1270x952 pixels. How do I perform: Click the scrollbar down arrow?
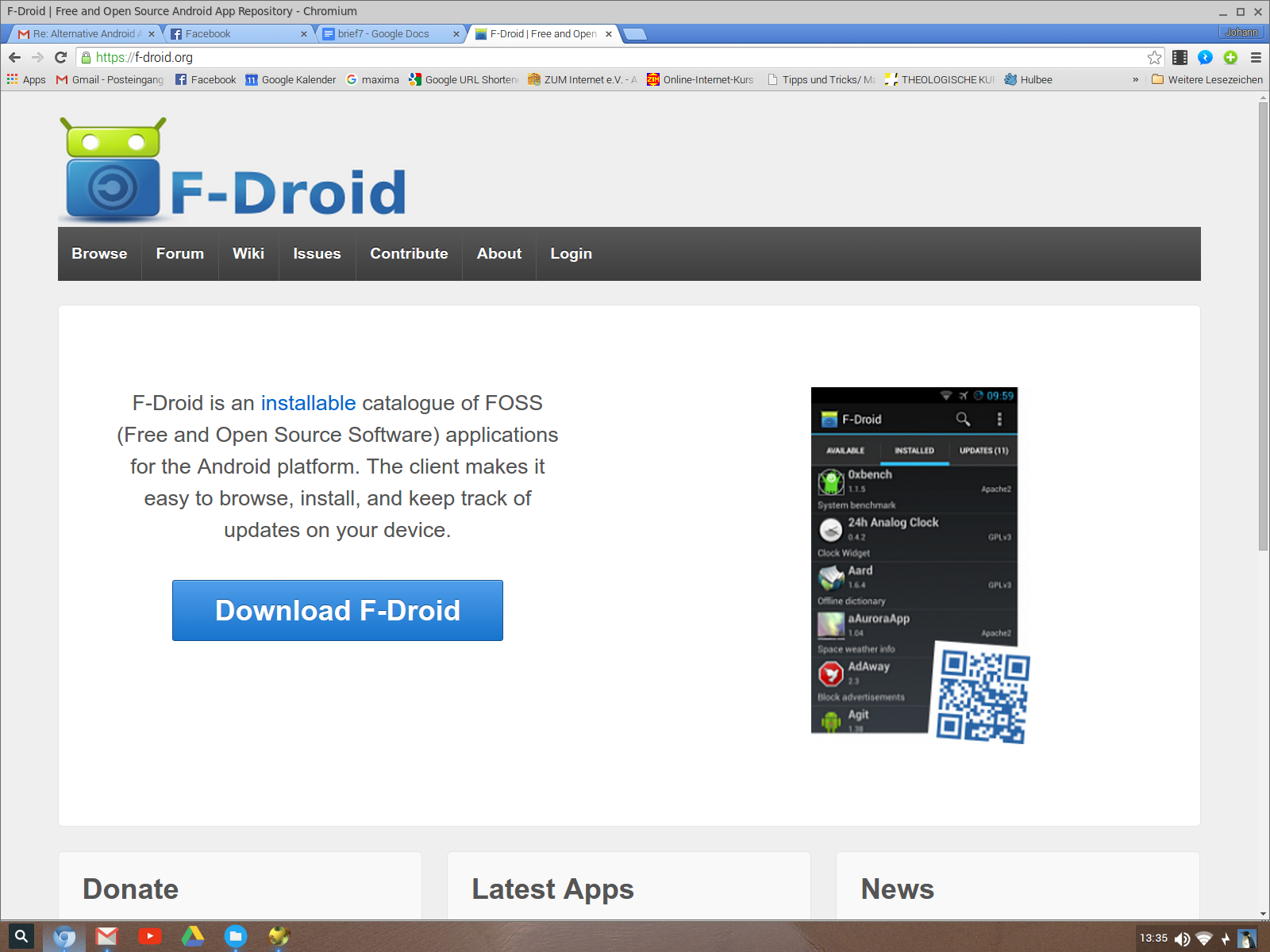(1263, 914)
